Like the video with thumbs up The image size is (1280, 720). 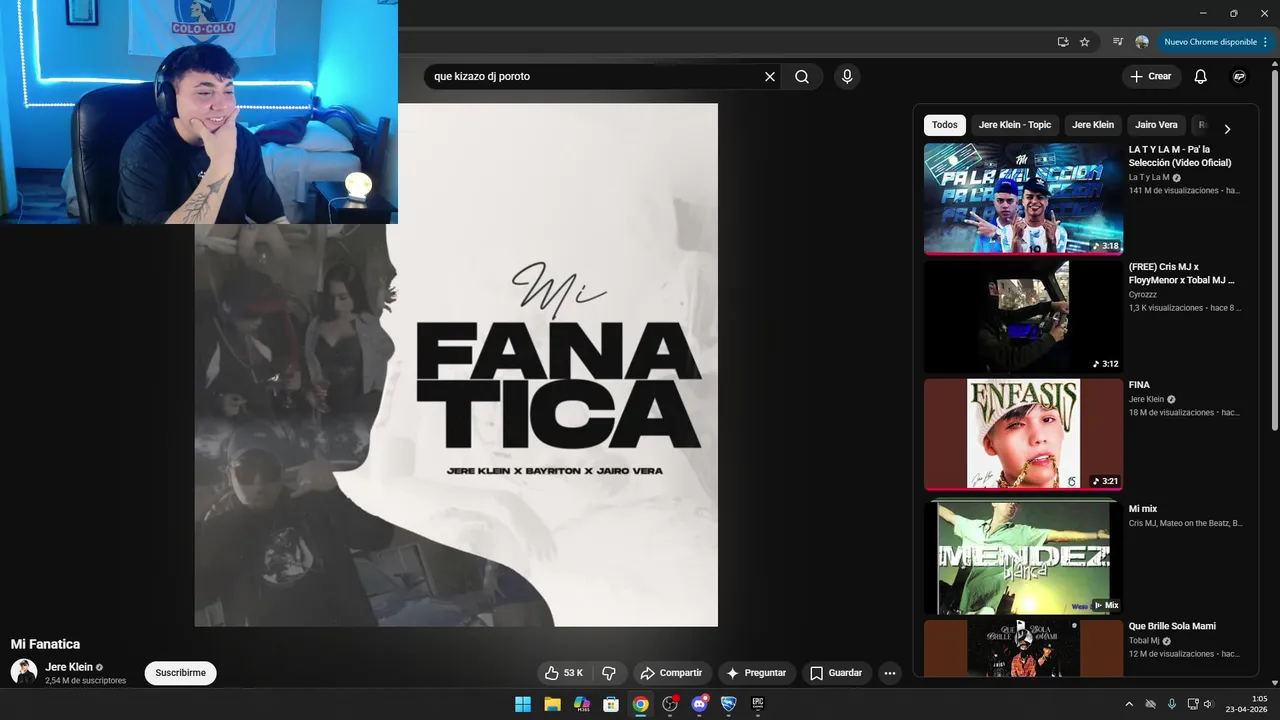tap(564, 673)
